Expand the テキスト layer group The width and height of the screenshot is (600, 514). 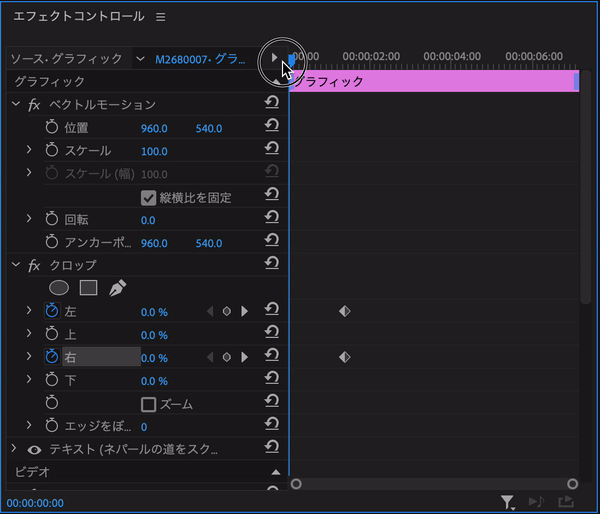[14, 448]
